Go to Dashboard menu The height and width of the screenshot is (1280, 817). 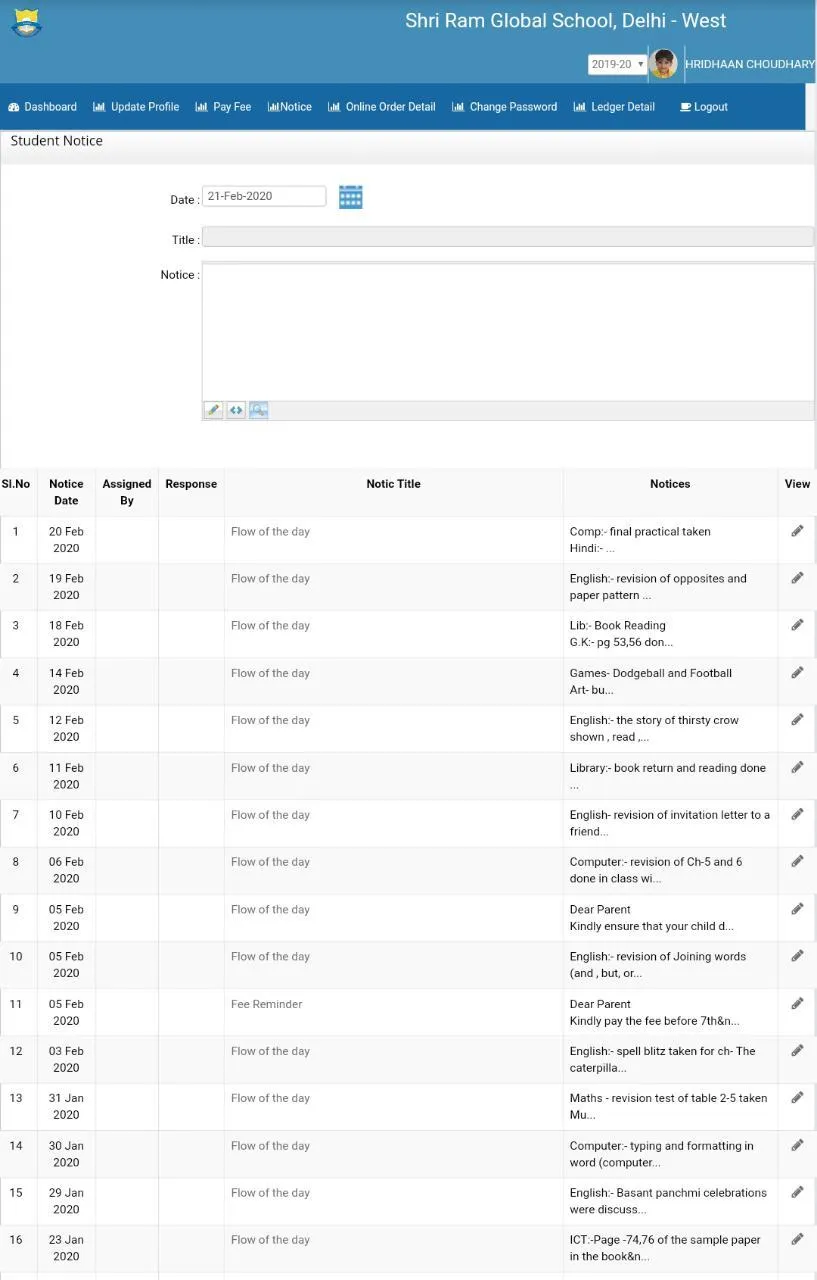coord(42,107)
